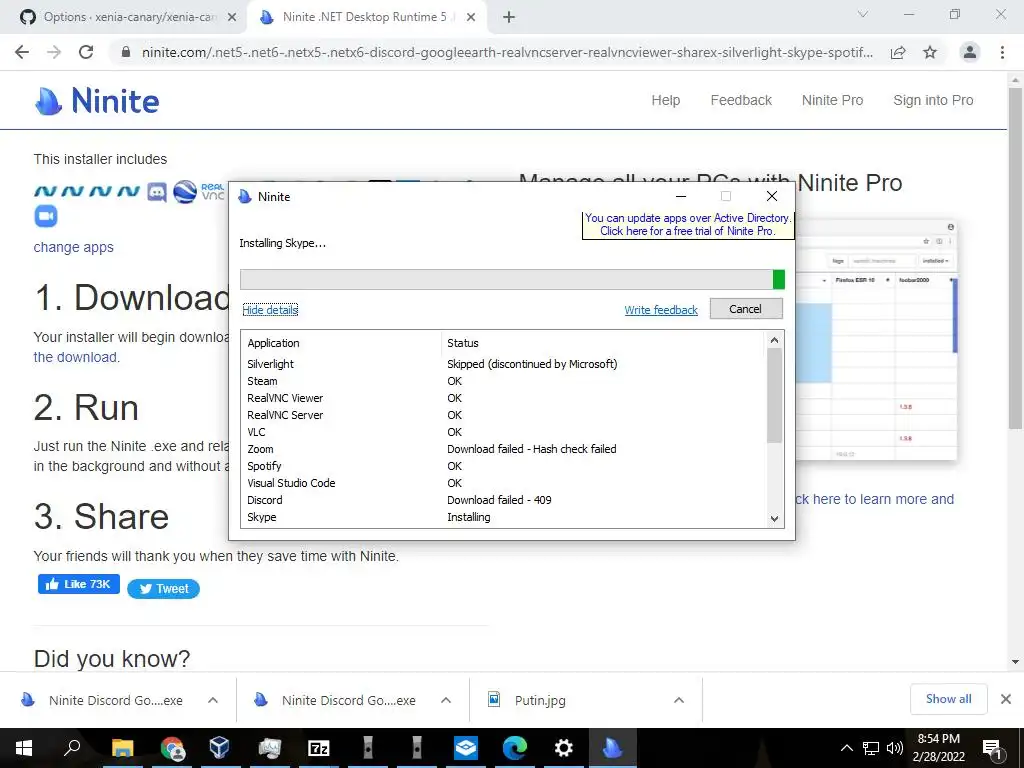1024x768 pixels.
Task: Open Windows search from the taskbar
Action: pos(72,748)
